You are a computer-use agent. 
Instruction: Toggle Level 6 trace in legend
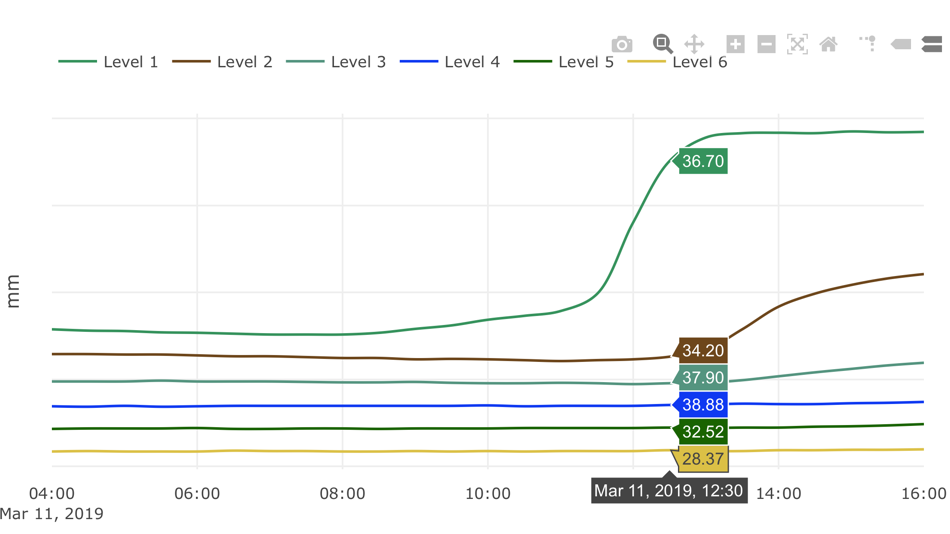pos(677,62)
